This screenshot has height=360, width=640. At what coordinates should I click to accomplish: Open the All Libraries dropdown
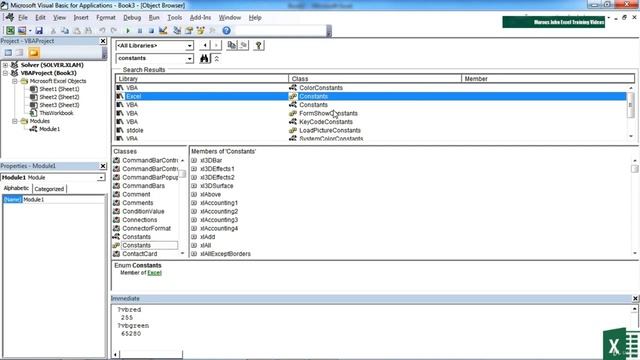point(189,46)
